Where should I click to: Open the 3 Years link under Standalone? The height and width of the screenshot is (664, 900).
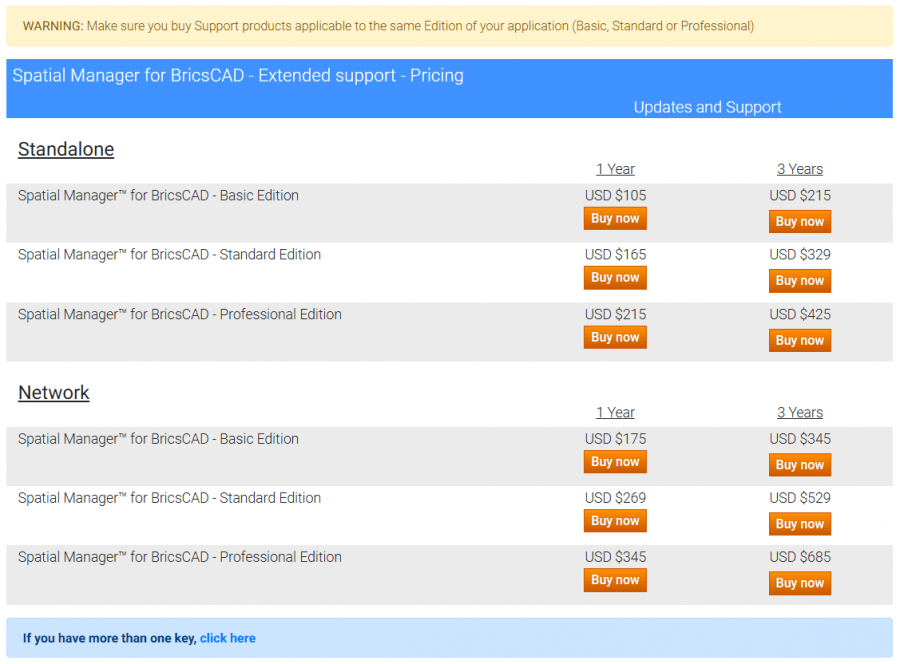pos(799,169)
